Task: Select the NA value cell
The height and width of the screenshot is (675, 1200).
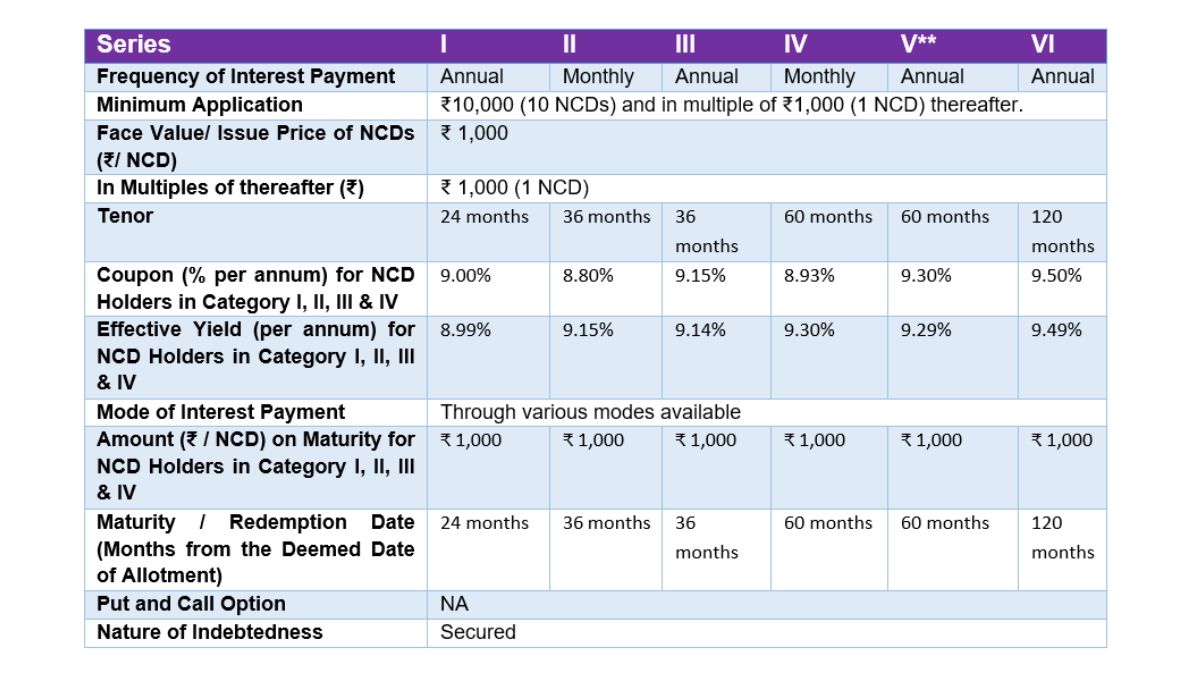Action: point(454,604)
